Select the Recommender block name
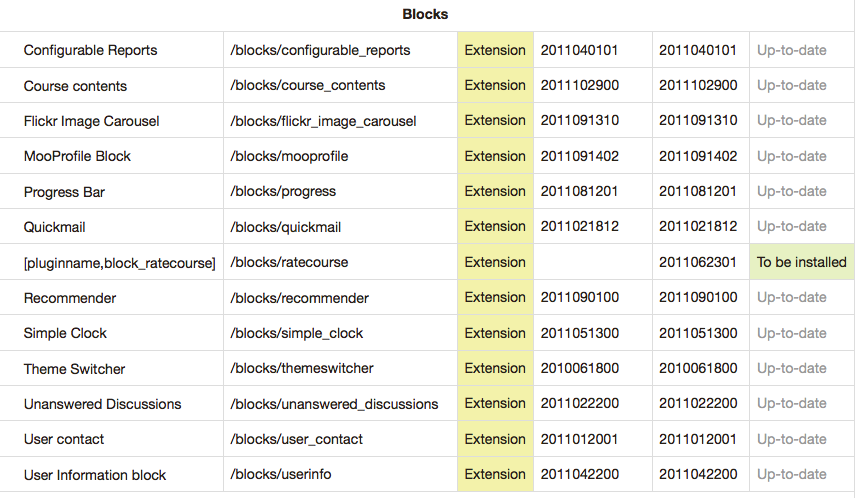 (70, 298)
